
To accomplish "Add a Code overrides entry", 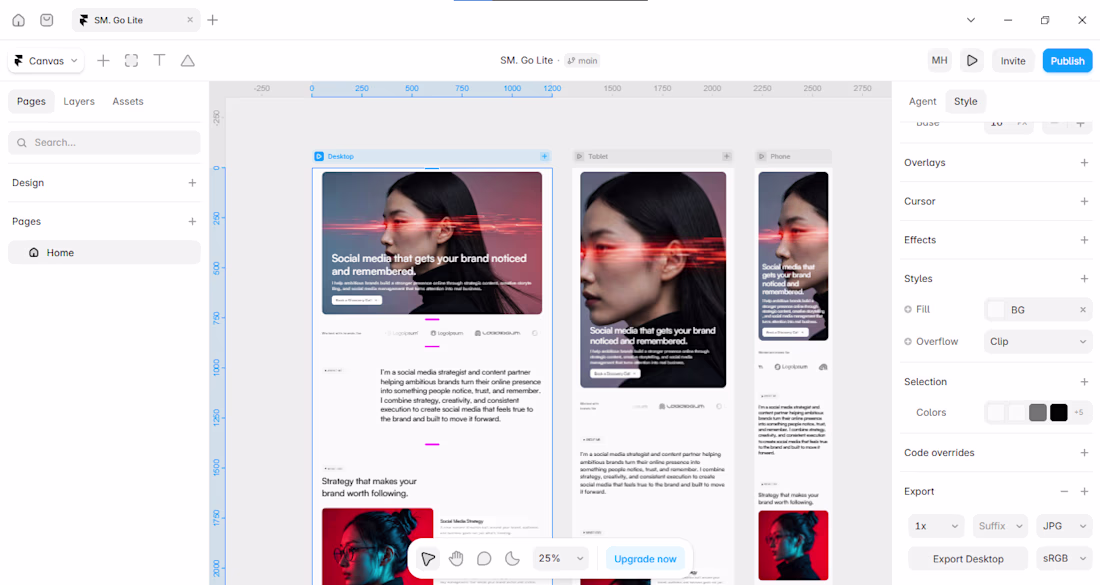I will pos(1084,453).
